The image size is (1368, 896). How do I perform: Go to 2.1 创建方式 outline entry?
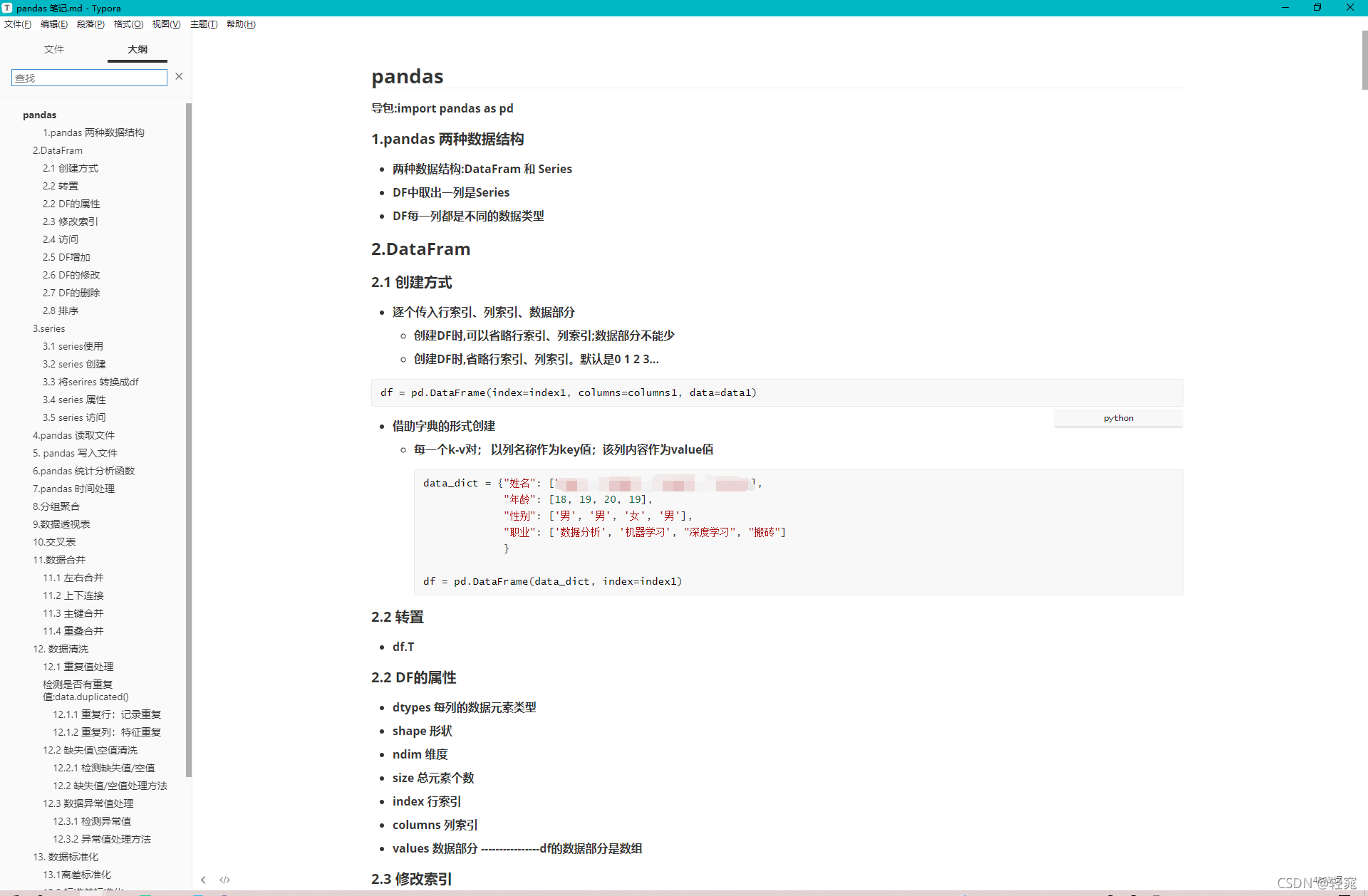[71, 168]
